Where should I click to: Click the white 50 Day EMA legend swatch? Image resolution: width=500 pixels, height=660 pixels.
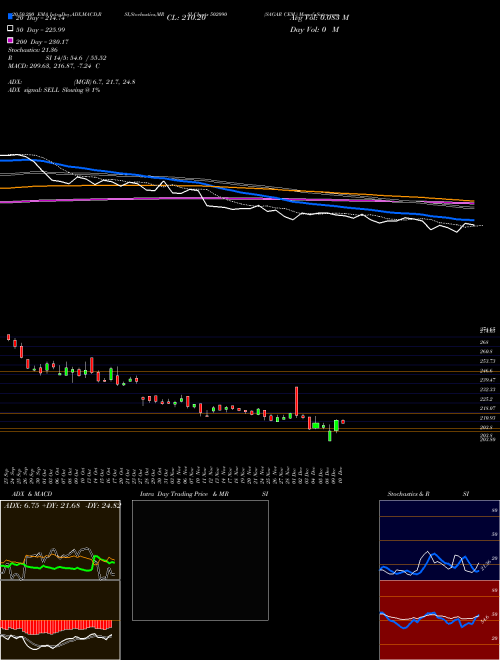10,29
